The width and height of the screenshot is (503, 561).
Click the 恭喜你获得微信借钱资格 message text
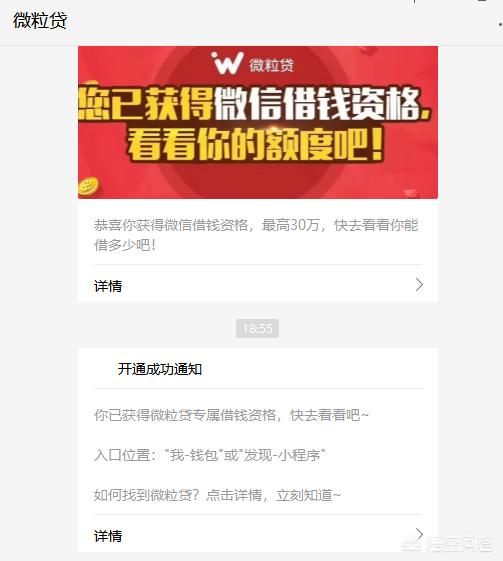coord(256,235)
